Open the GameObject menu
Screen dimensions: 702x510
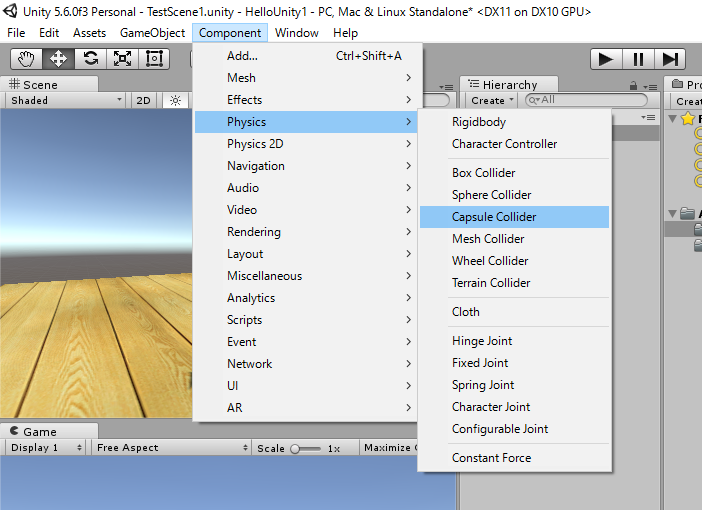[x=152, y=33]
